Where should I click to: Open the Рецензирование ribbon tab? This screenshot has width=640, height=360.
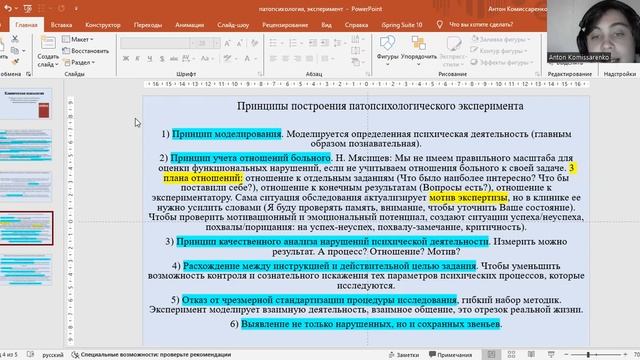(x=285, y=25)
